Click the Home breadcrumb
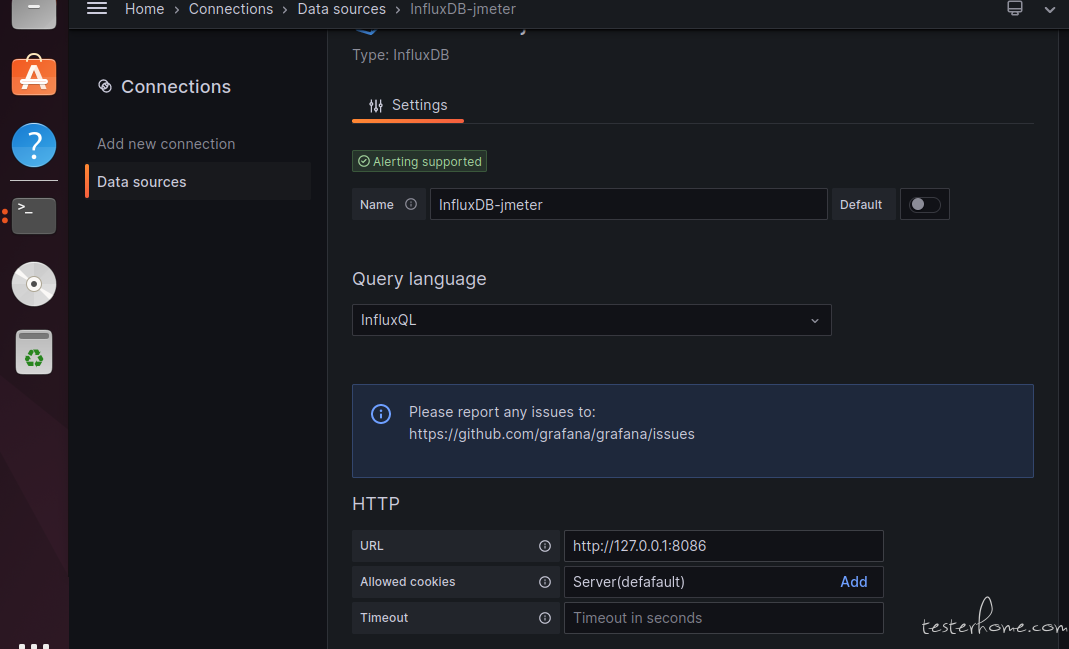The height and width of the screenshot is (649, 1069). coord(145,9)
